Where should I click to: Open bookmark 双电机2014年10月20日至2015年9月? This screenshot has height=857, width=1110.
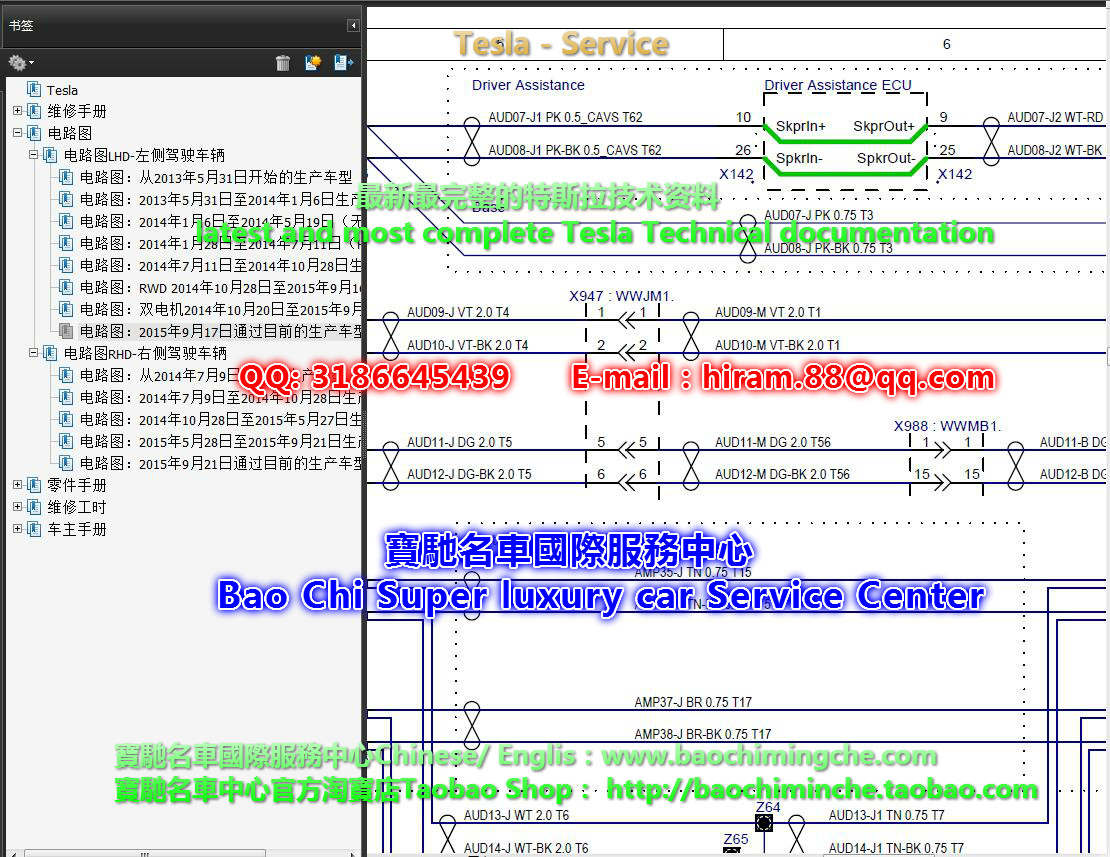click(x=220, y=309)
